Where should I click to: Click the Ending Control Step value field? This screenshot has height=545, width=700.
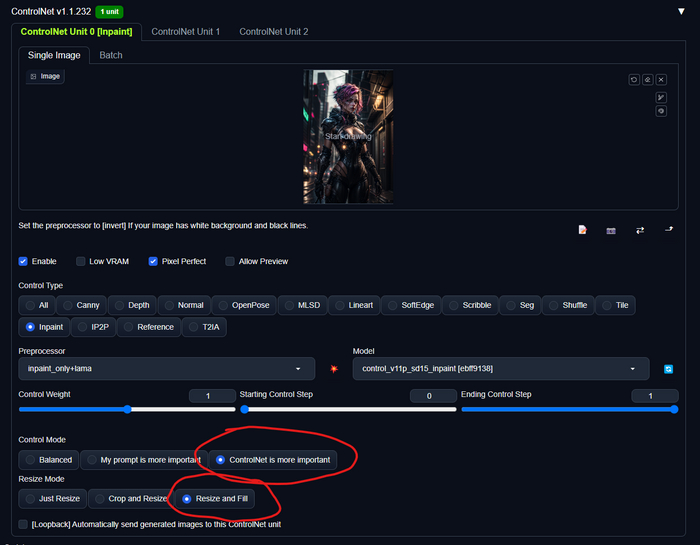pos(655,396)
